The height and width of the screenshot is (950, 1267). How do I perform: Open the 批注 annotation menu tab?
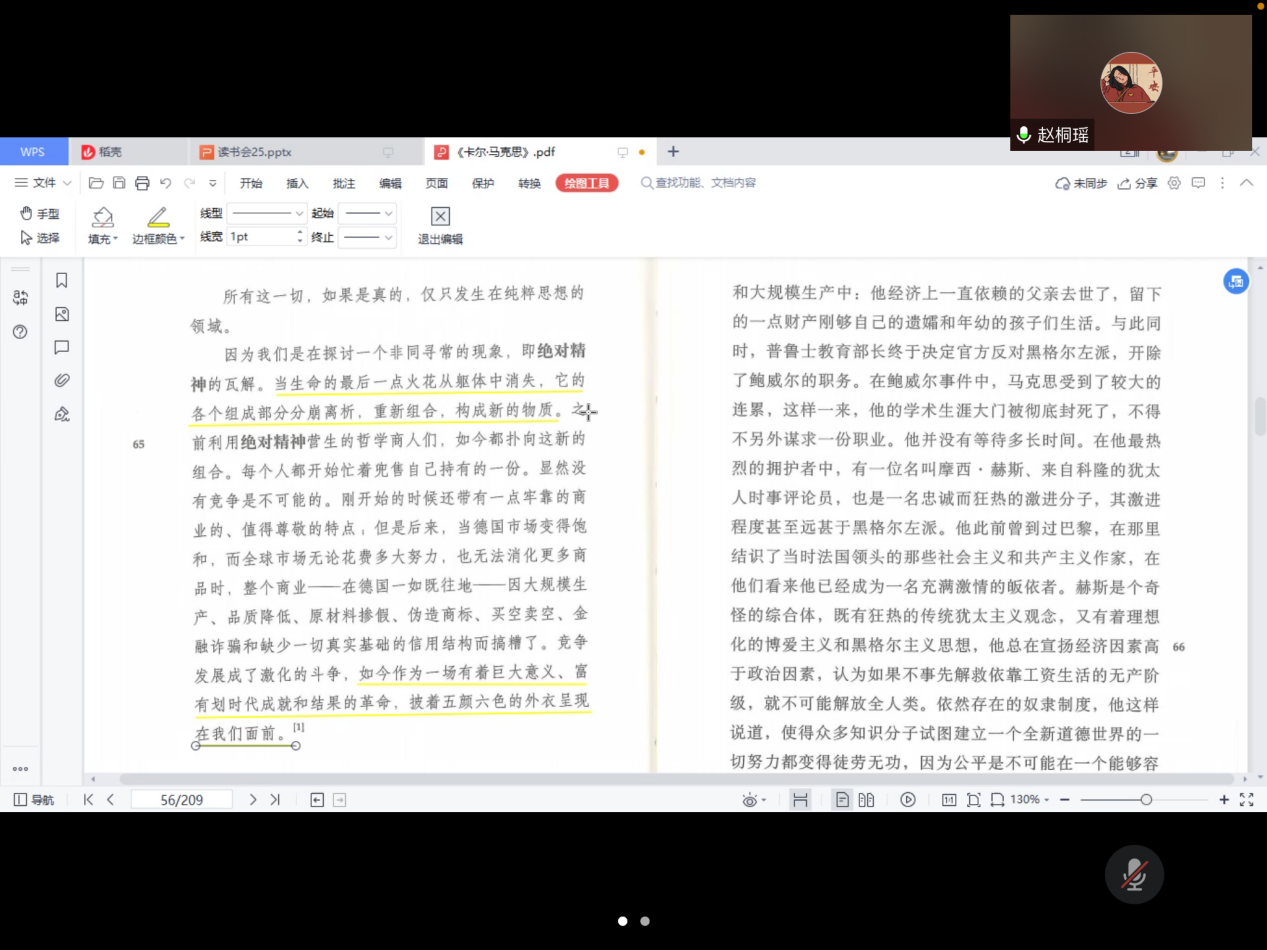pos(344,183)
